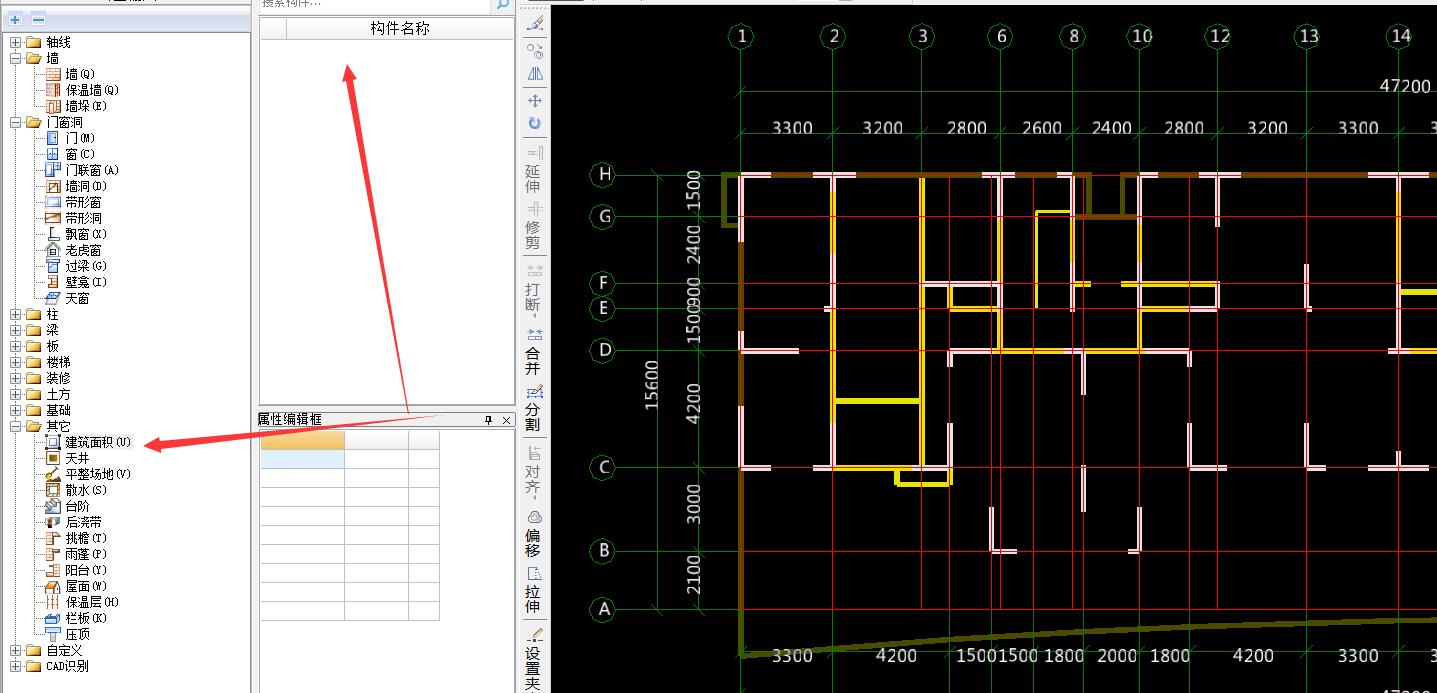Click the move tool icon

534,101
